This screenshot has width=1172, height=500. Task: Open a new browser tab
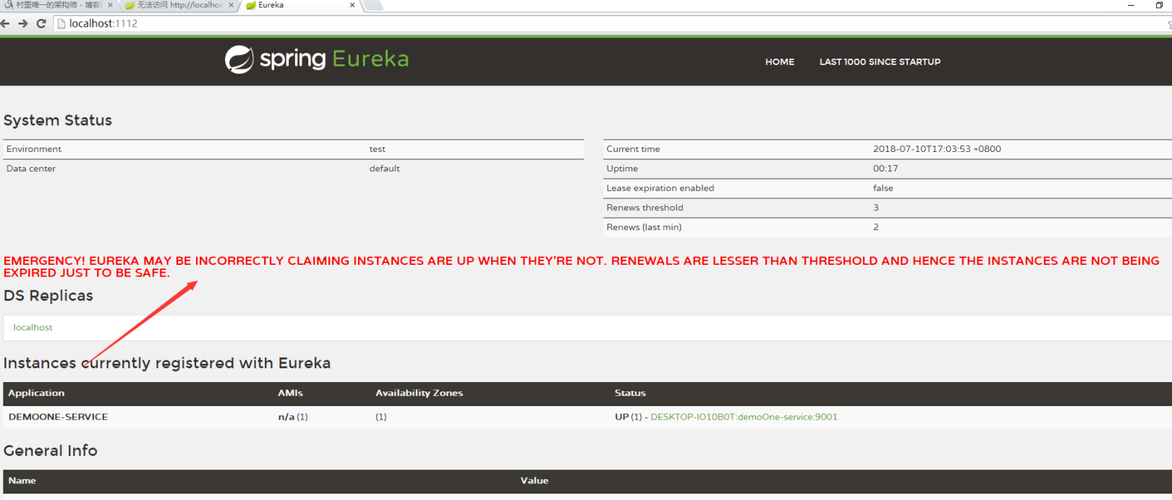374,5
